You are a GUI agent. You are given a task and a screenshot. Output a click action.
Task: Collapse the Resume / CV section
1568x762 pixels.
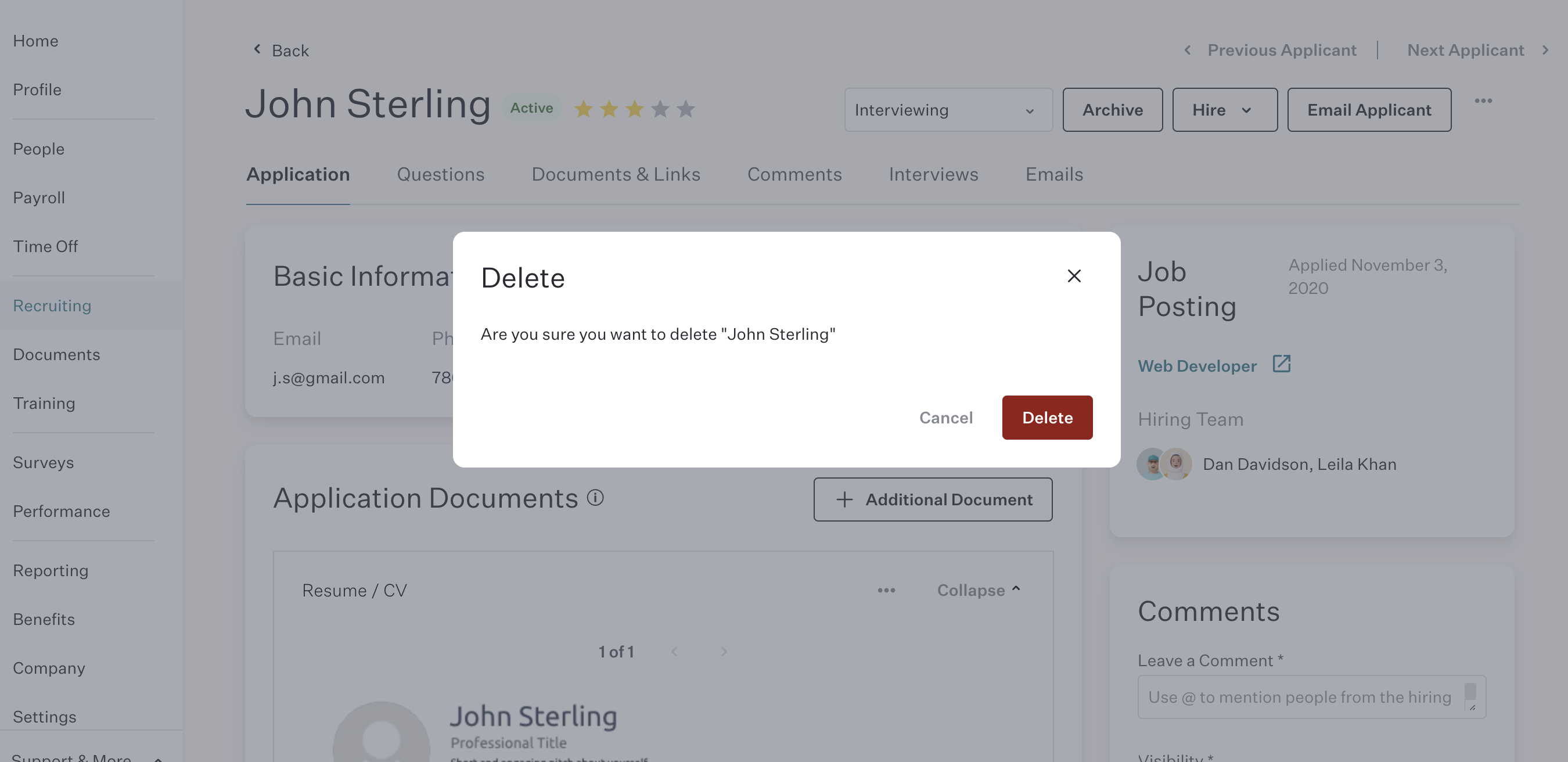click(x=979, y=590)
